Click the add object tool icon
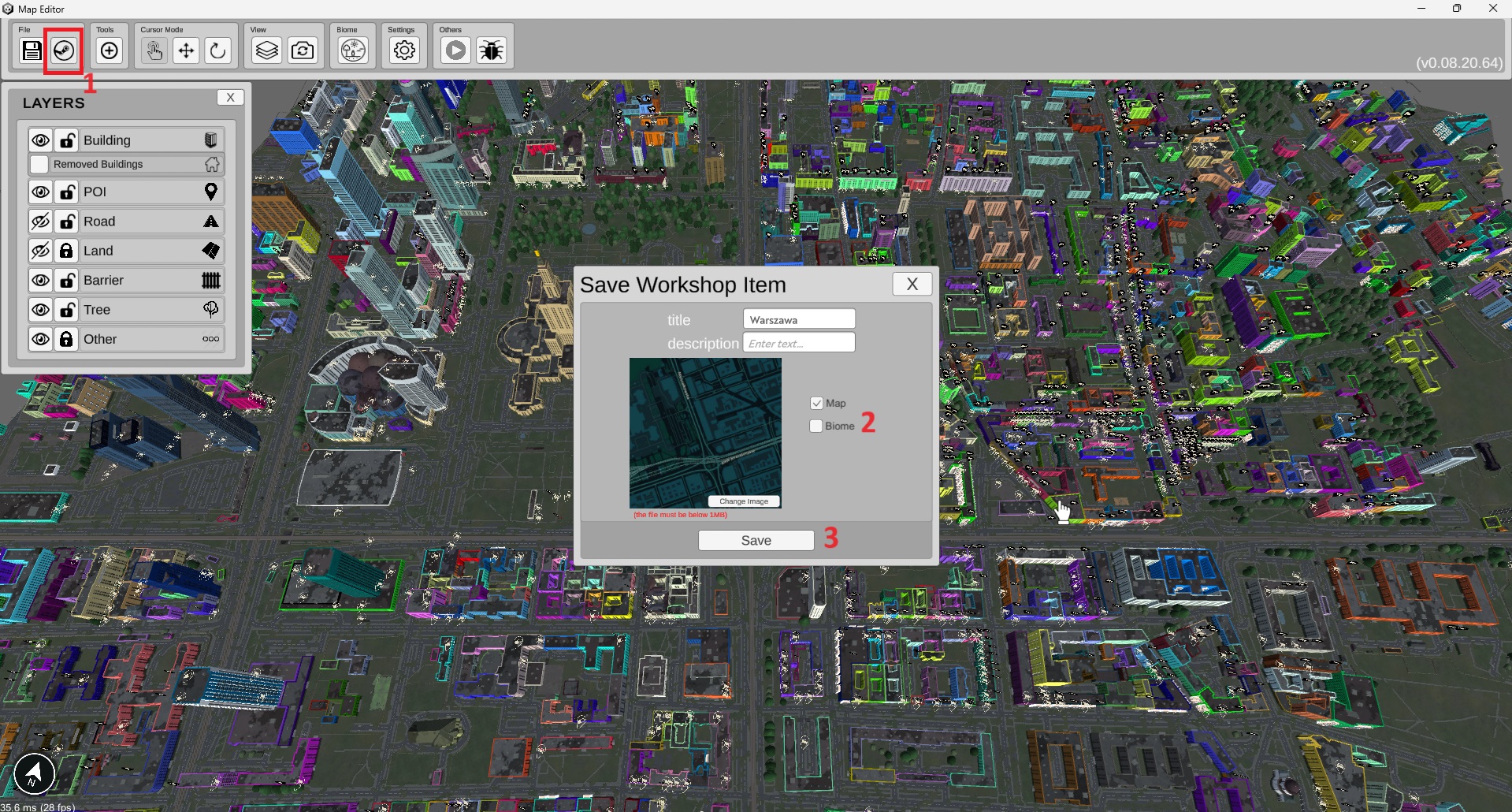 (110, 51)
